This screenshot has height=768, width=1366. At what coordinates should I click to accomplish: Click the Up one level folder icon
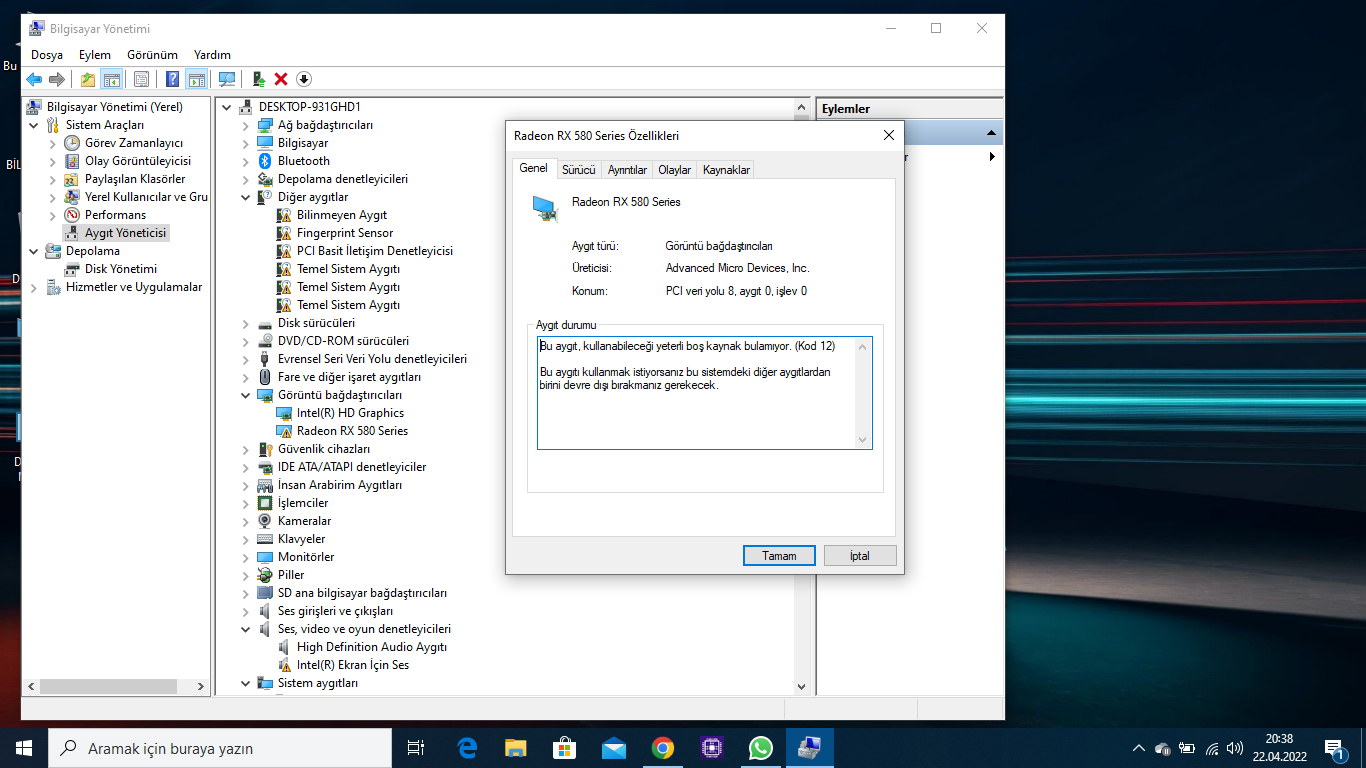[x=88, y=79]
